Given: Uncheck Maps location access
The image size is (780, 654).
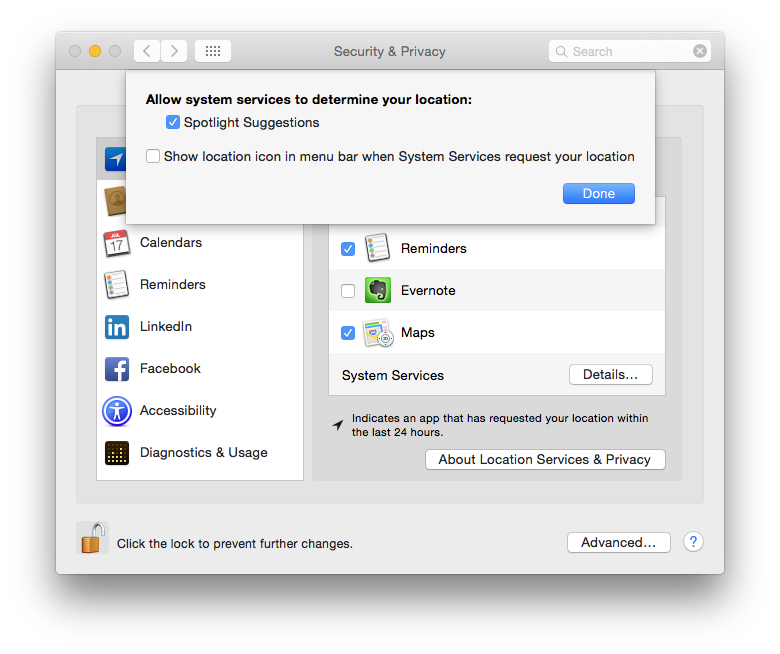Looking at the screenshot, I should (x=348, y=333).
